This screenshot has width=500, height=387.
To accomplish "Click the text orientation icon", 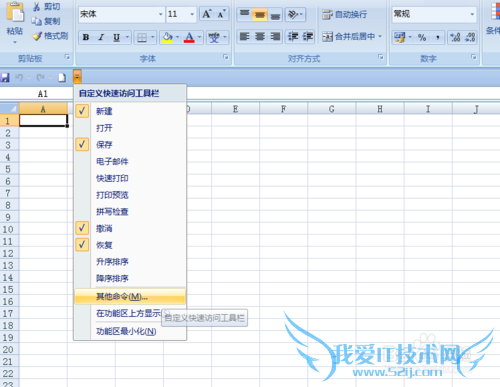I will coord(293,14).
